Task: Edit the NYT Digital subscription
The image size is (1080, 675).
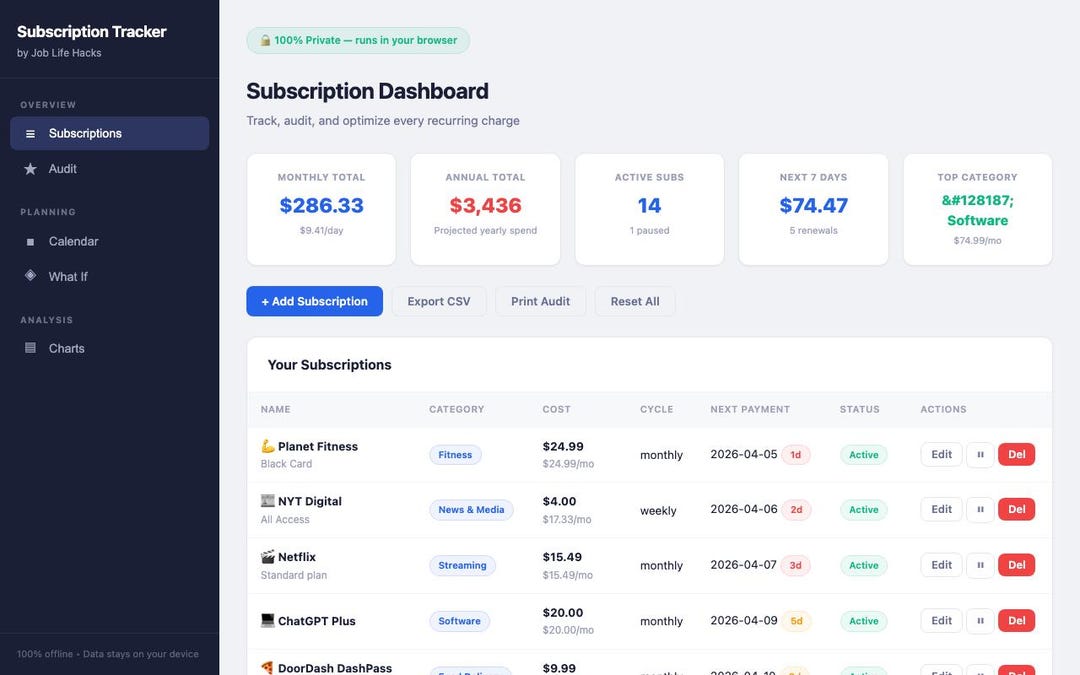Action: [x=942, y=510]
